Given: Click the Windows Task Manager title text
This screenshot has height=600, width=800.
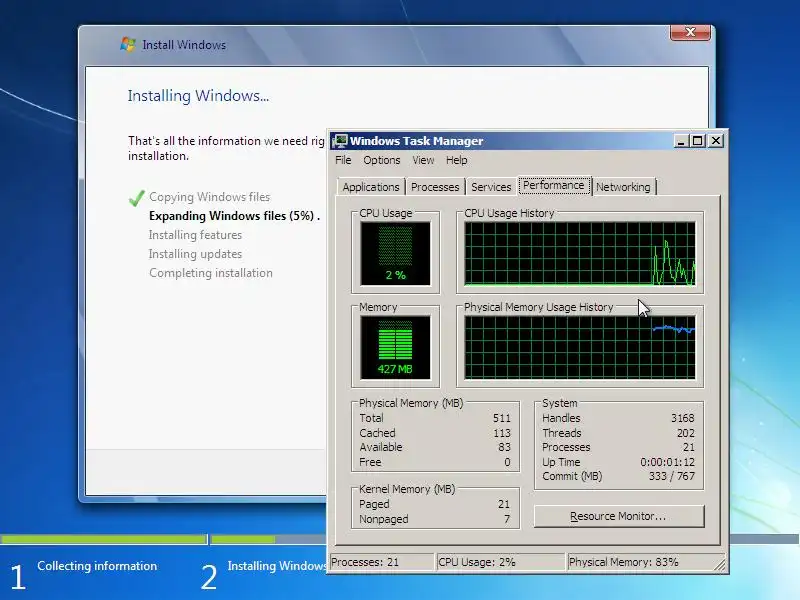Looking at the screenshot, I should (x=416, y=141).
